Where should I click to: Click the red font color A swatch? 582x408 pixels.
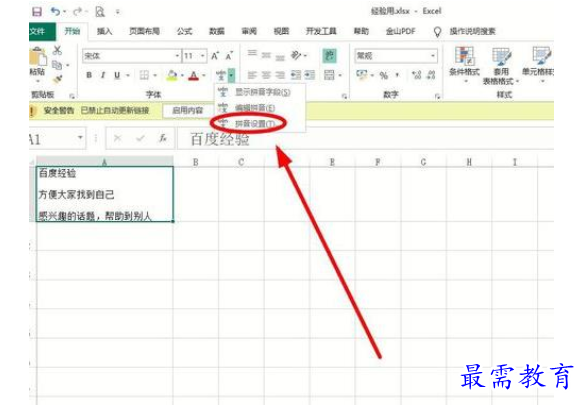coord(193,76)
